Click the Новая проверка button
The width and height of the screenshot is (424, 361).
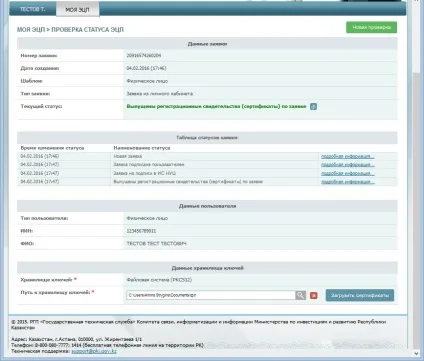[x=371, y=27]
